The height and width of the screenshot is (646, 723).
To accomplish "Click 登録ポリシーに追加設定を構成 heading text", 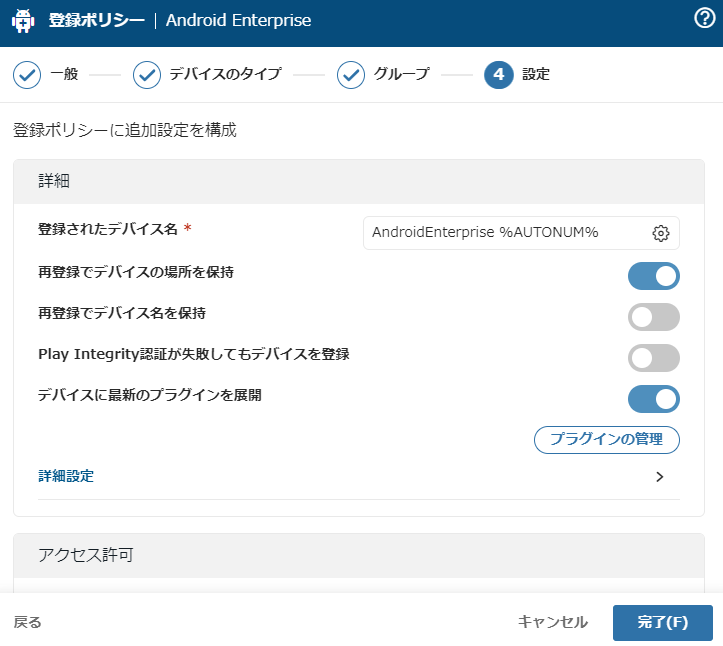I will pyautogui.click(x=124, y=130).
